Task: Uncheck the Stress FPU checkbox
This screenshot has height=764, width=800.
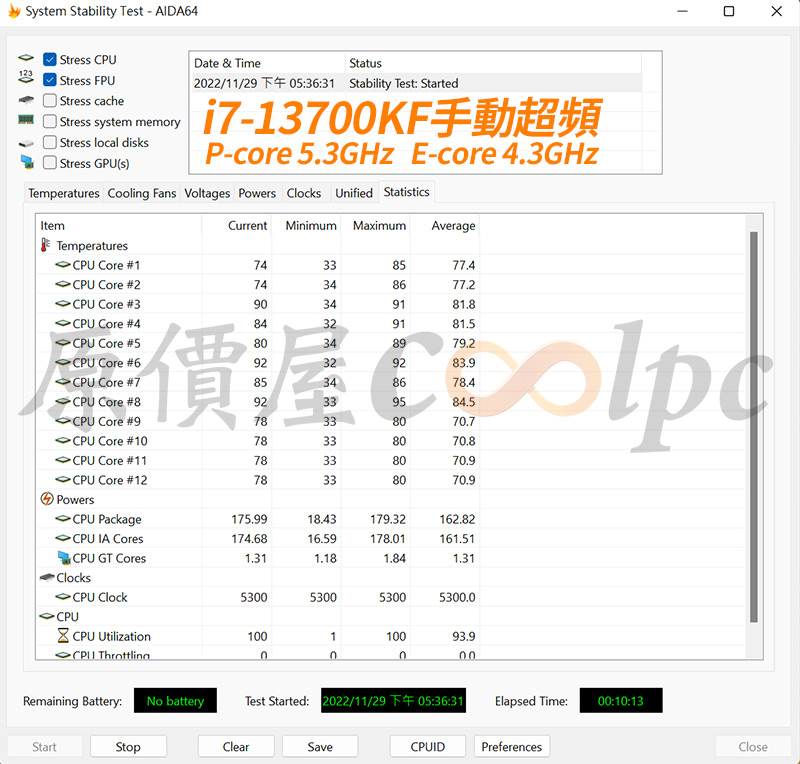Action: tap(49, 80)
